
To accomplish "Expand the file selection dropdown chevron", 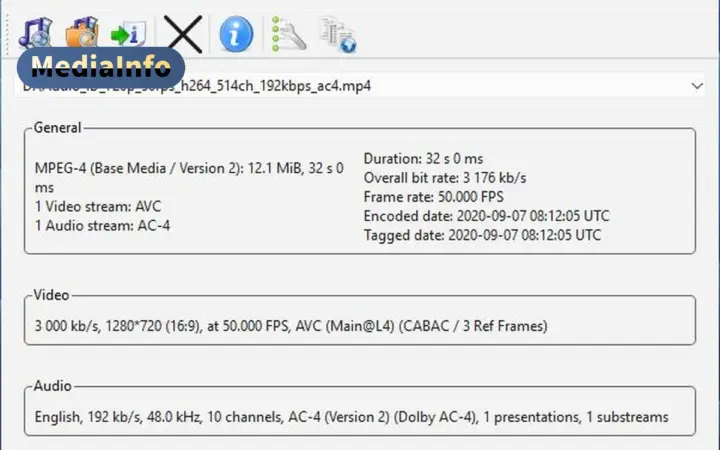I will coord(697,86).
